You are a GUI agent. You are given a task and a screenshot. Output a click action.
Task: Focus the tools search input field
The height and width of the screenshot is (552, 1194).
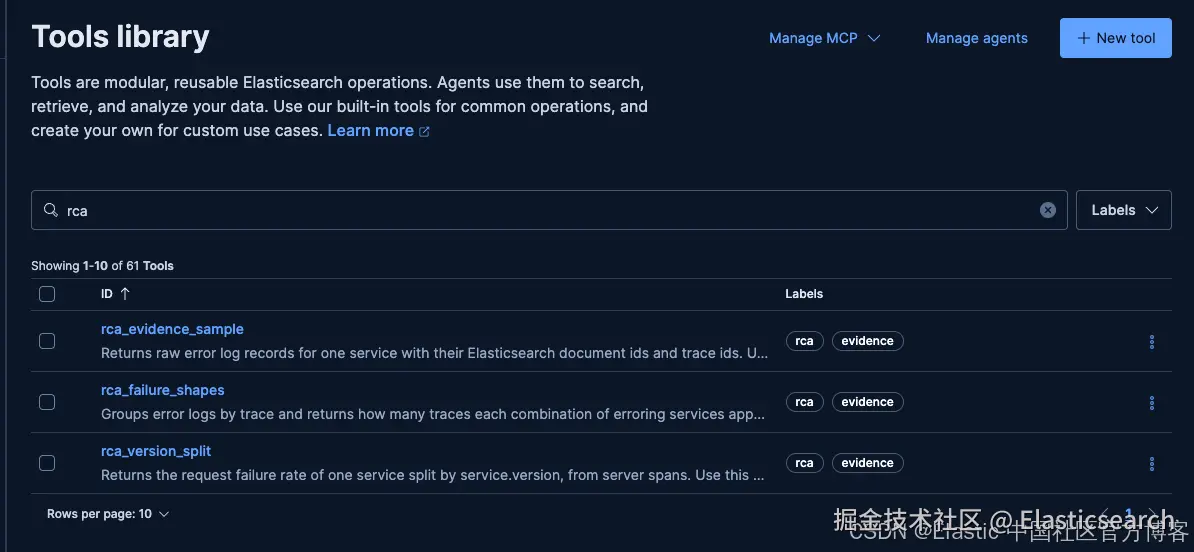pos(549,210)
